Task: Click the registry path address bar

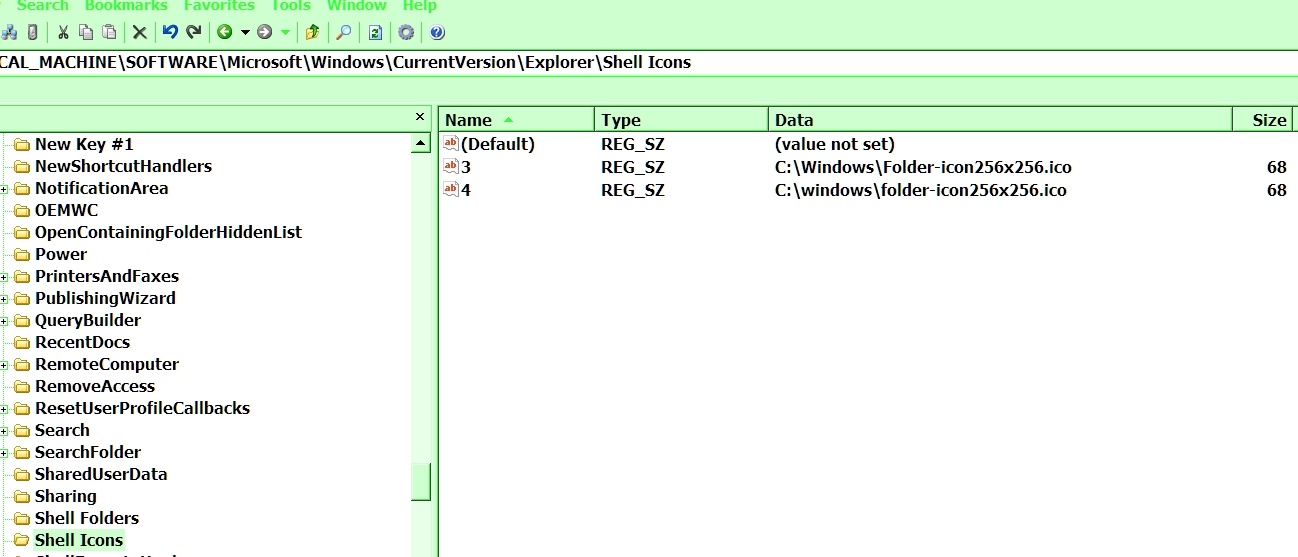Action: (x=649, y=62)
